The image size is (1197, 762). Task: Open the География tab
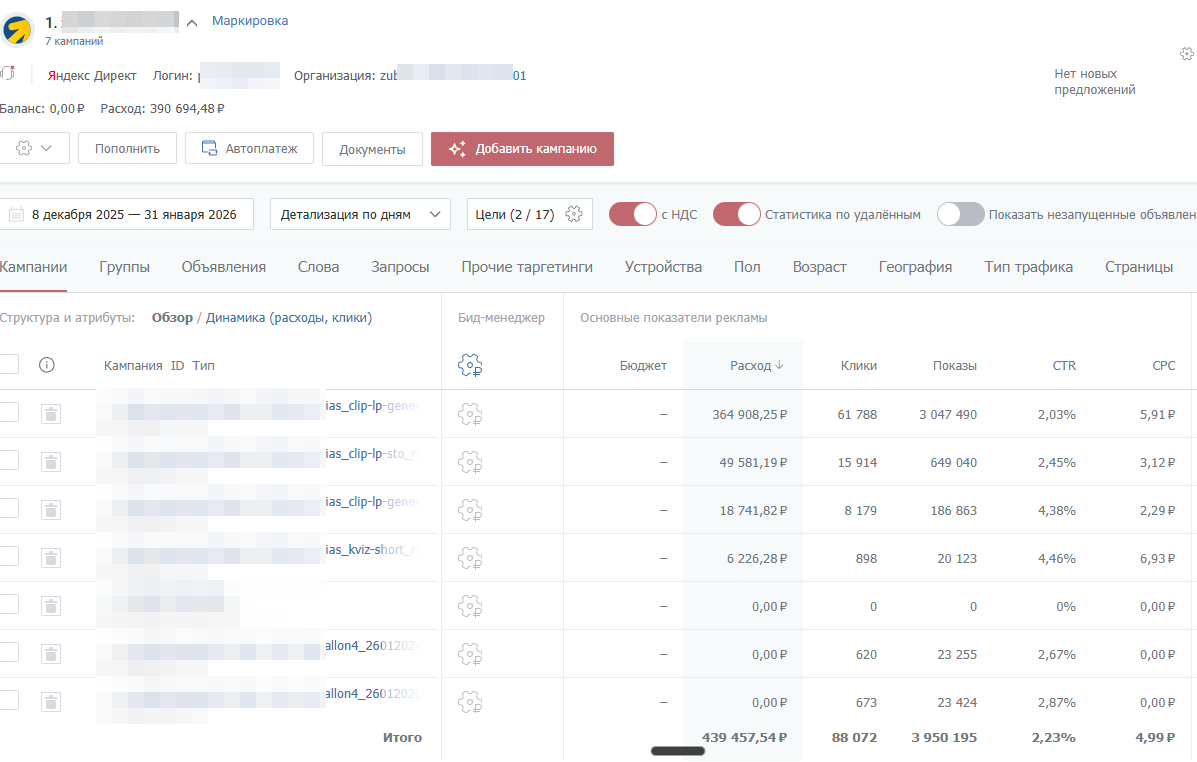[x=915, y=267]
